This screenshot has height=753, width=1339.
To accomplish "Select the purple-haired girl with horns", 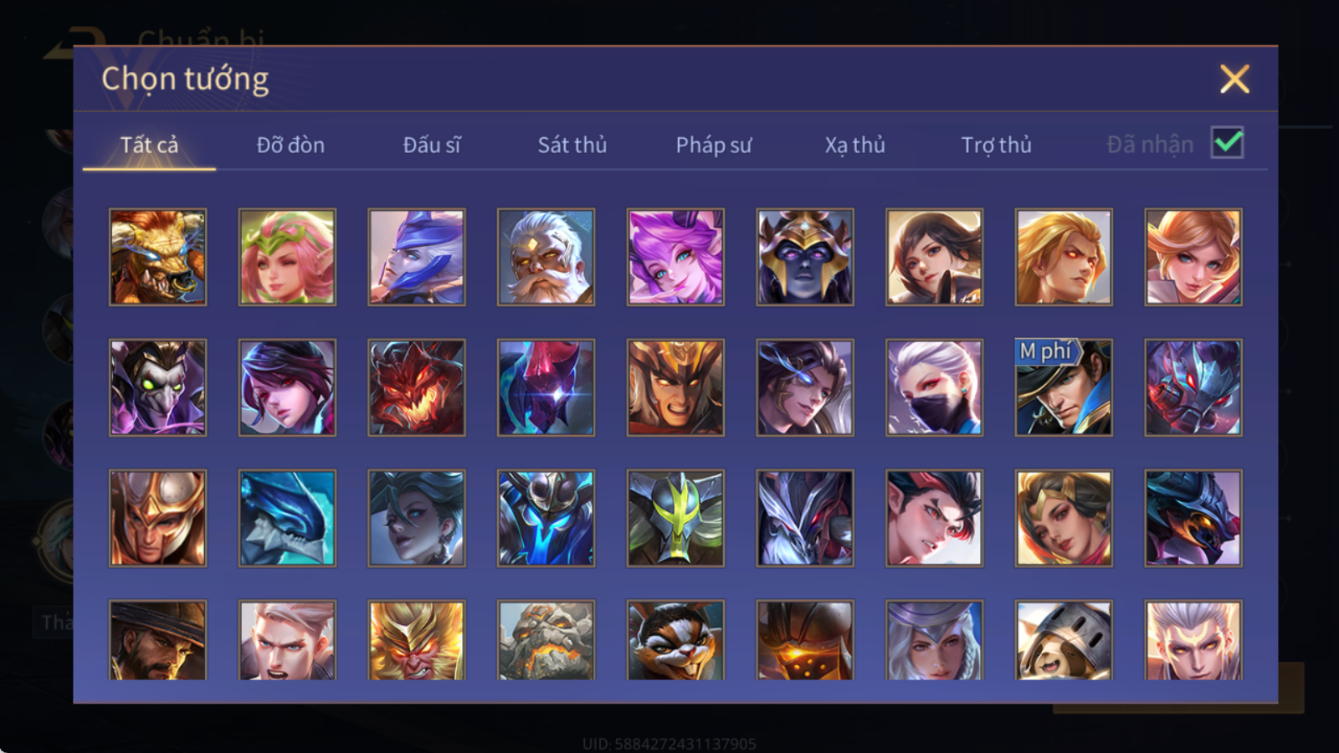I will click(675, 257).
